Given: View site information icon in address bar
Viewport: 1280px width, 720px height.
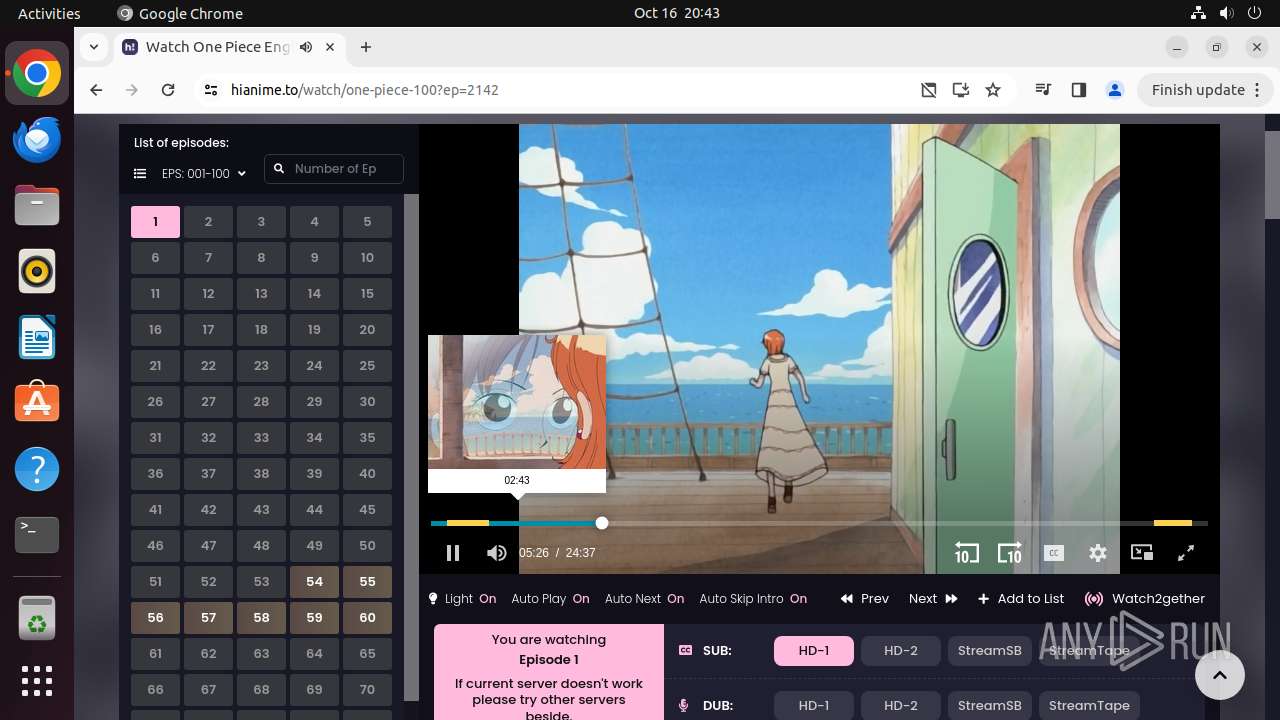Looking at the screenshot, I should [x=210, y=90].
